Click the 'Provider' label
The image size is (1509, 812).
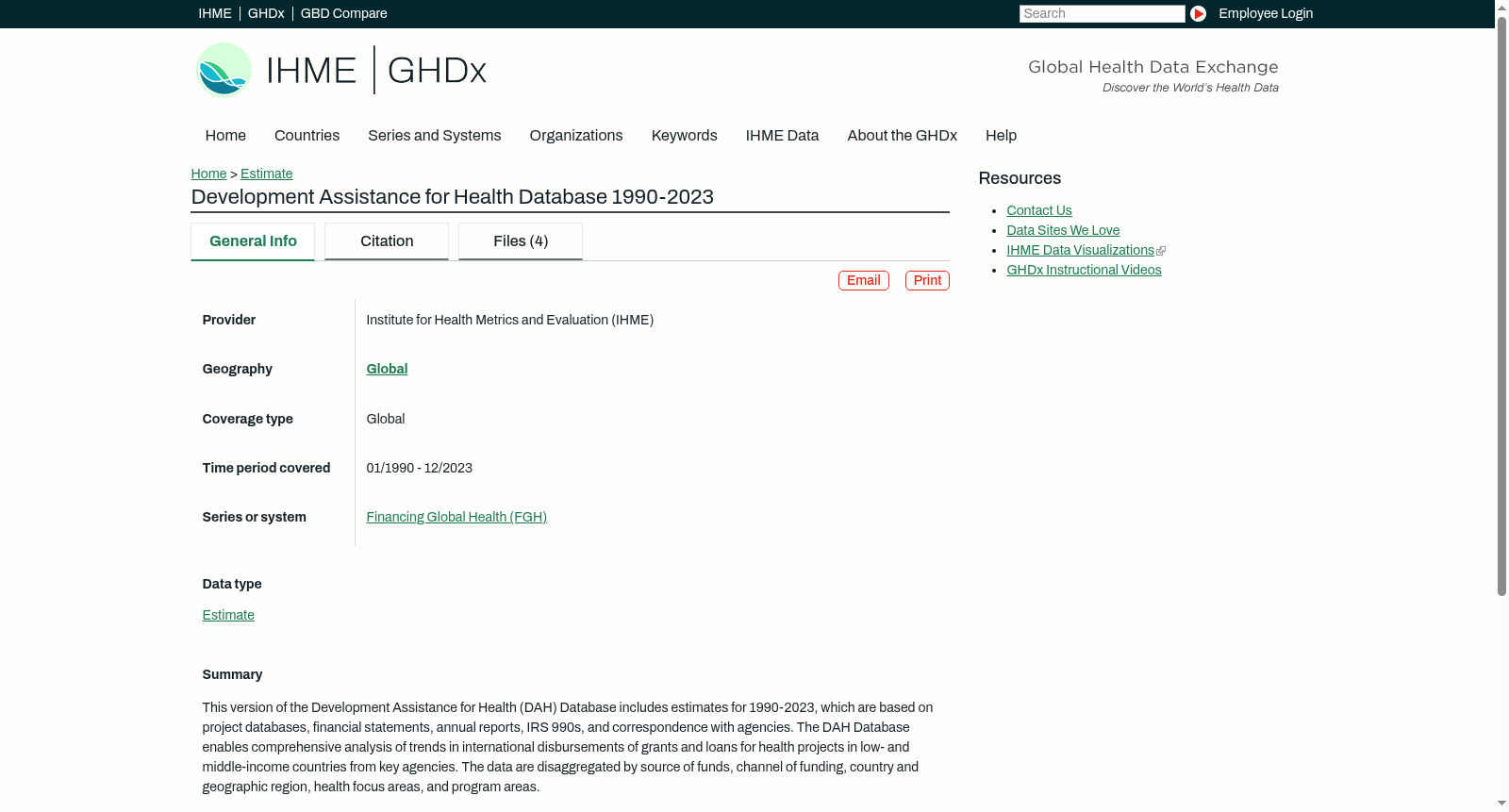[x=228, y=320]
